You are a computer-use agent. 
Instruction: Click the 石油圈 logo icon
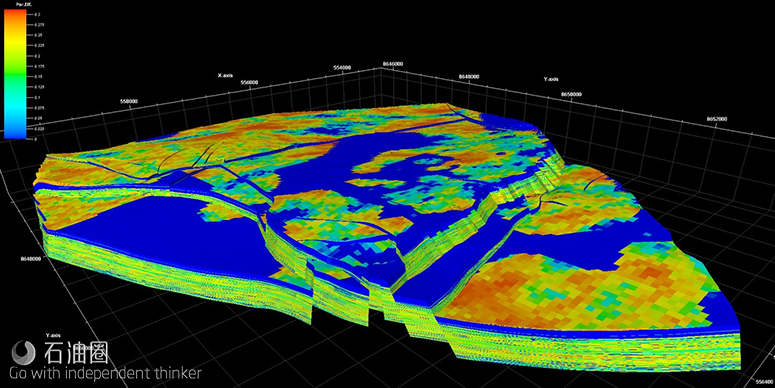pyautogui.click(x=24, y=351)
